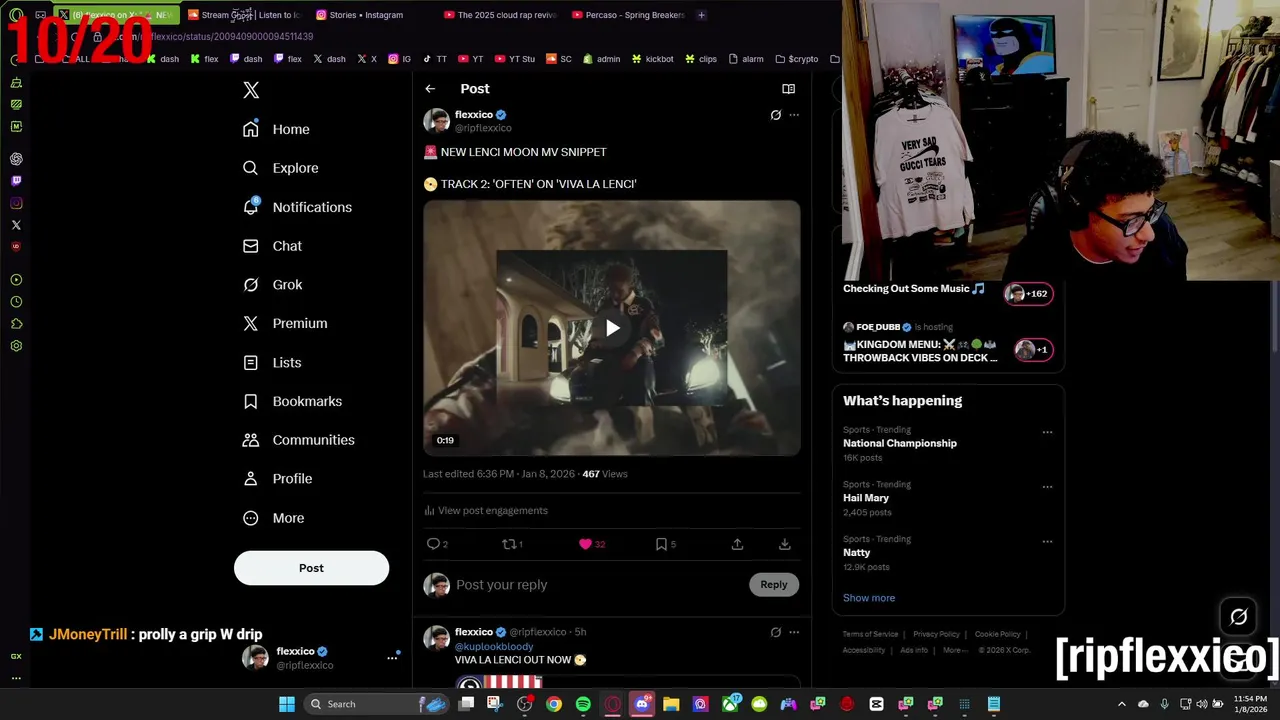1280x720 pixels.
Task: Open Bookmarks in the X navigation
Action: pyautogui.click(x=292, y=401)
